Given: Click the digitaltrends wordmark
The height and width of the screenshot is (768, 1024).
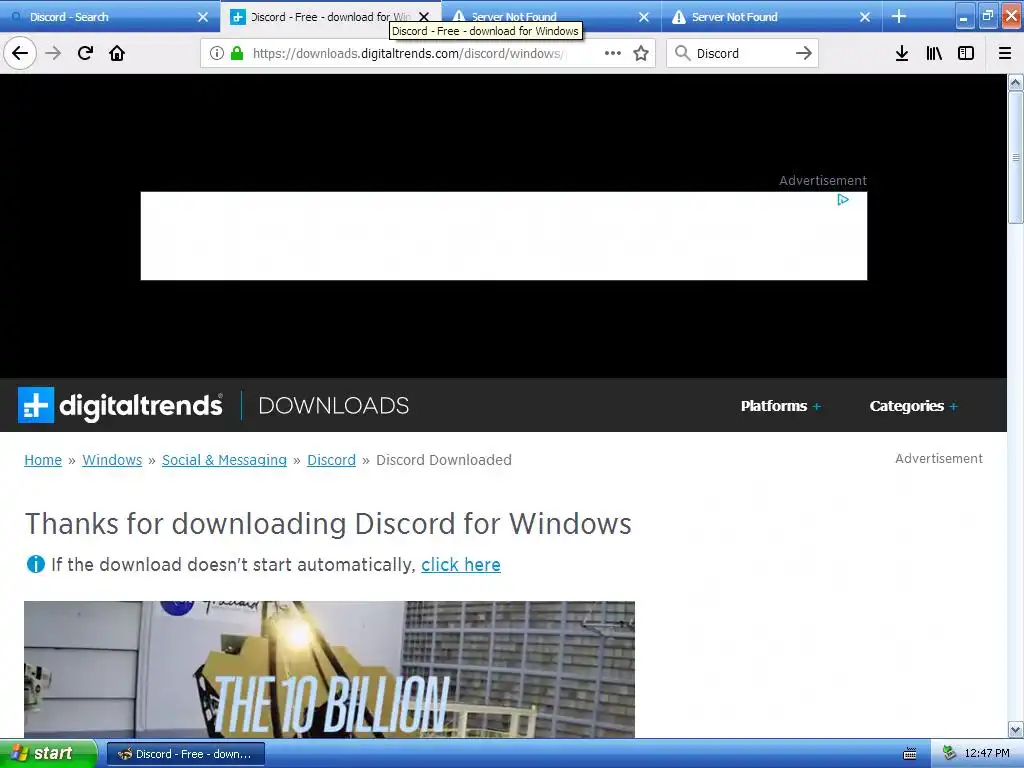Looking at the screenshot, I should point(141,406).
